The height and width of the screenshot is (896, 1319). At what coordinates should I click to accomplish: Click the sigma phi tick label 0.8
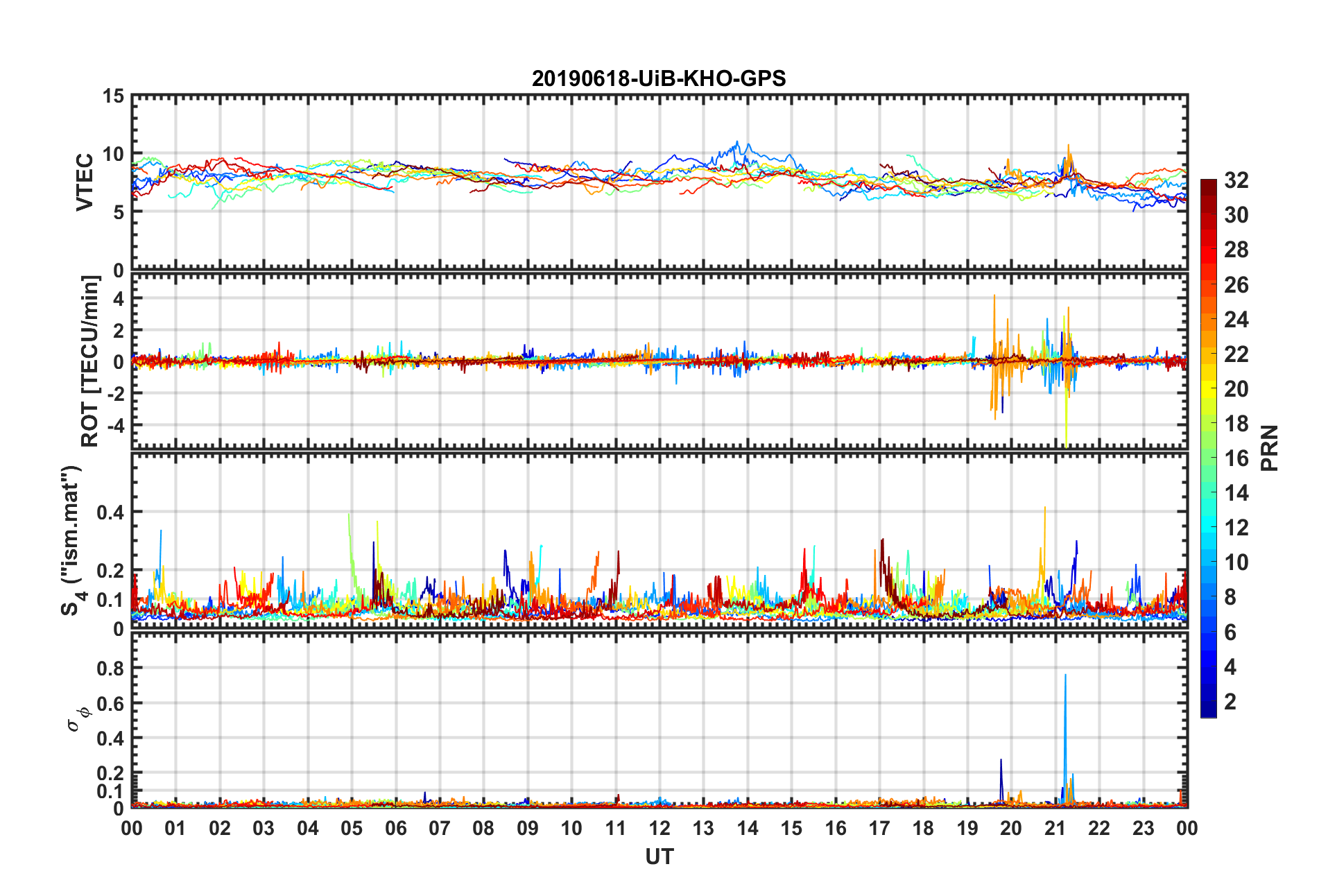(111, 669)
